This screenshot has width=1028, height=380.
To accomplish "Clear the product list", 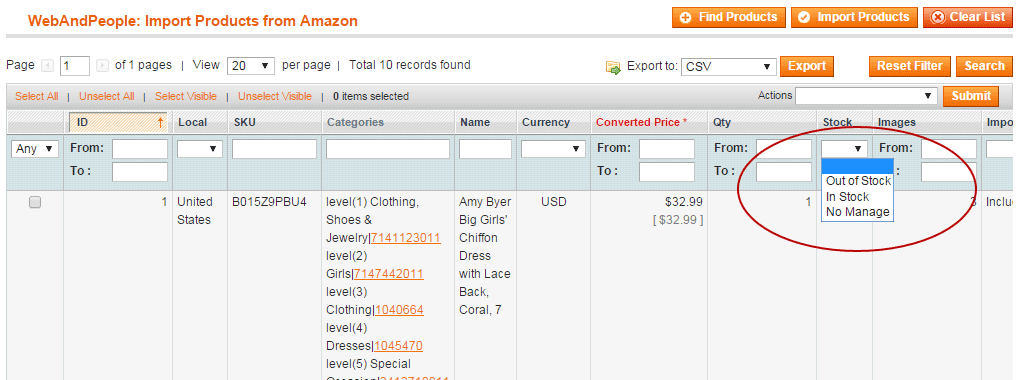I will pos(968,17).
